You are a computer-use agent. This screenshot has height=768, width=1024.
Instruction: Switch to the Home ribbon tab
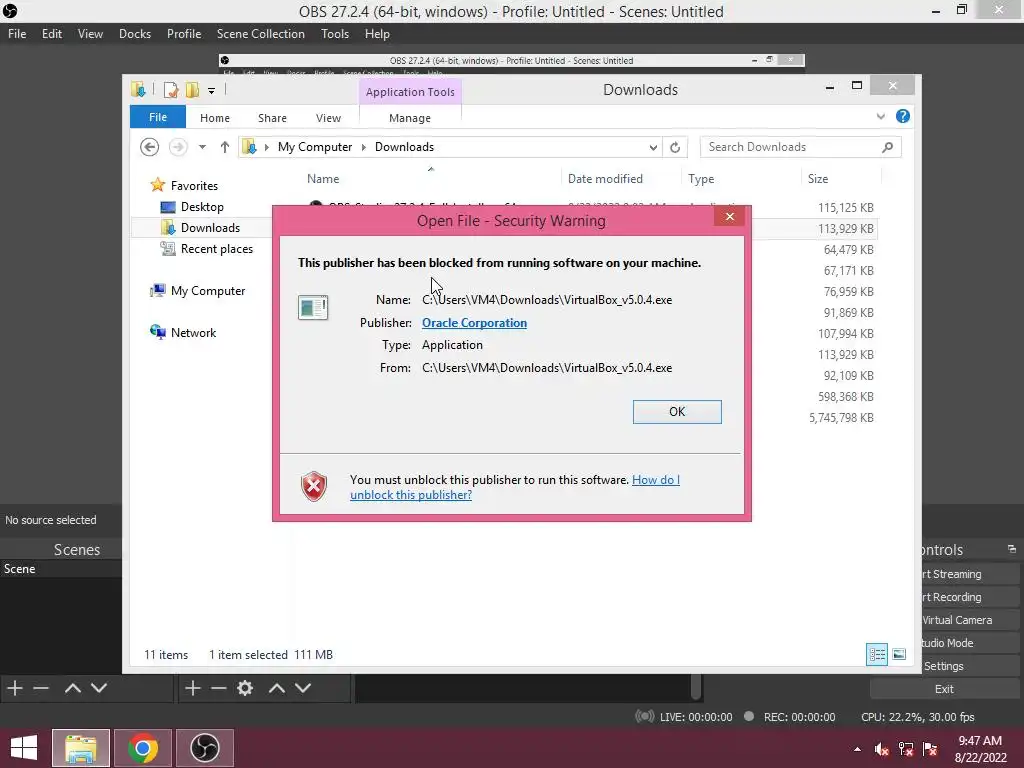point(214,118)
